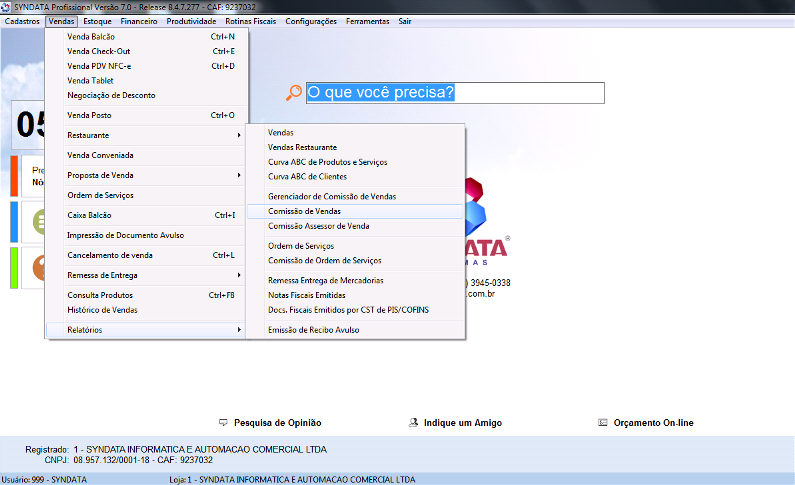Image resolution: width=795 pixels, height=485 pixels.
Task: Click the Pesquisa de Opinião speech bubble icon
Action: click(x=223, y=422)
